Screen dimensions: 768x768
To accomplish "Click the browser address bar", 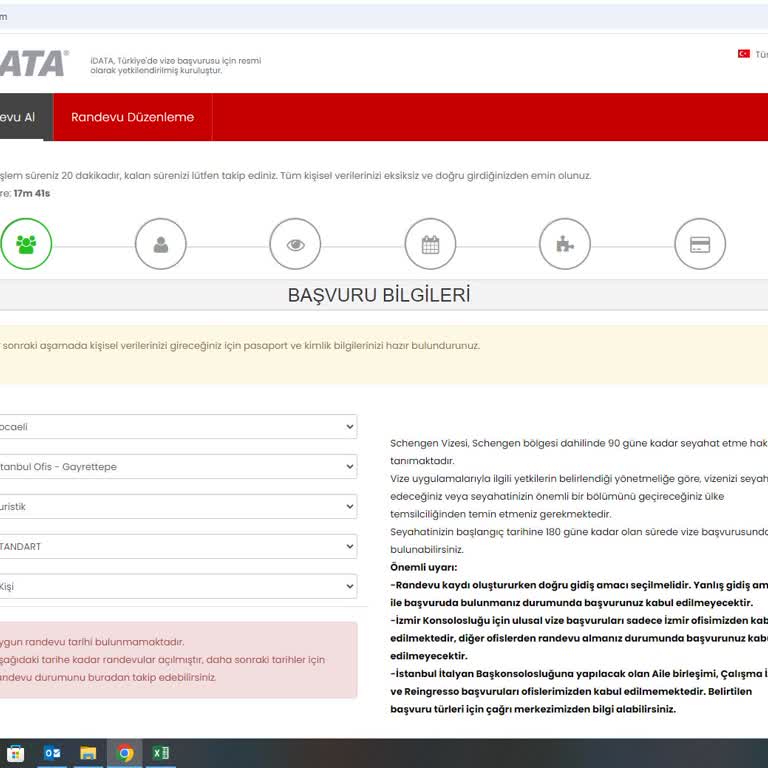I will coord(384,17).
